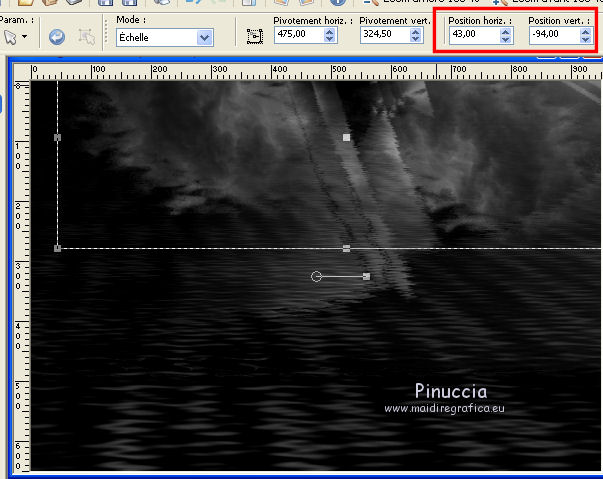Increase Position vert. with up arrow
This screenshot has width=603, height=479.
point(586,32)
